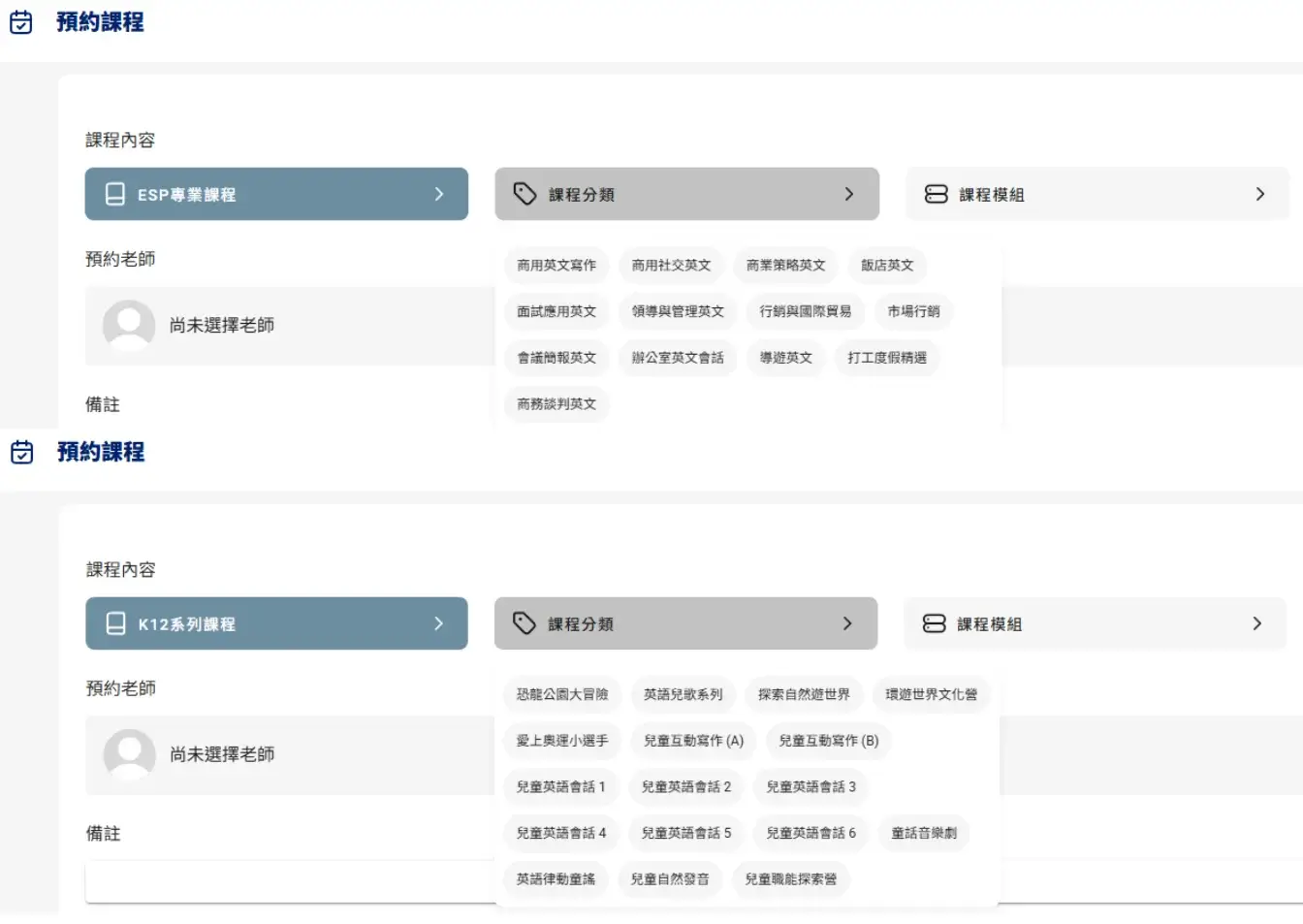Select the 飯店英文 category chip
Screen dimensions: 1303x924
point(887,265)
